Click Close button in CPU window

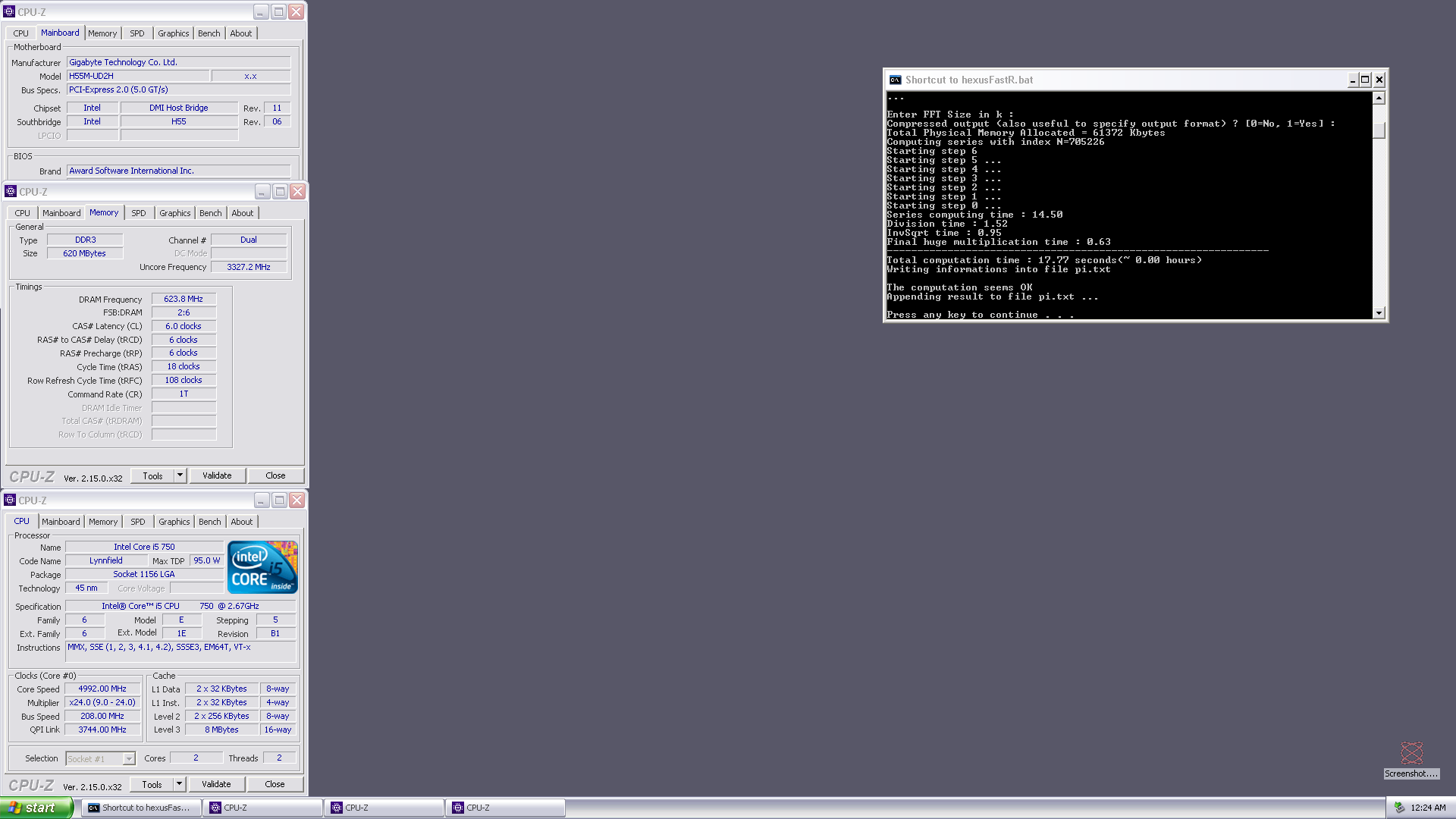pos(275,784)
